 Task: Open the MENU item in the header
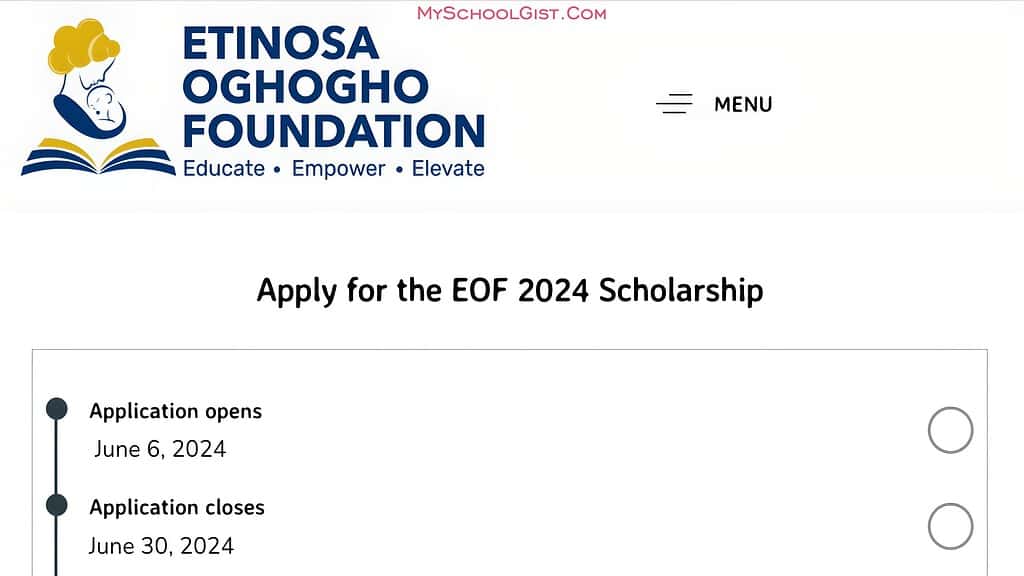(742, 103)
